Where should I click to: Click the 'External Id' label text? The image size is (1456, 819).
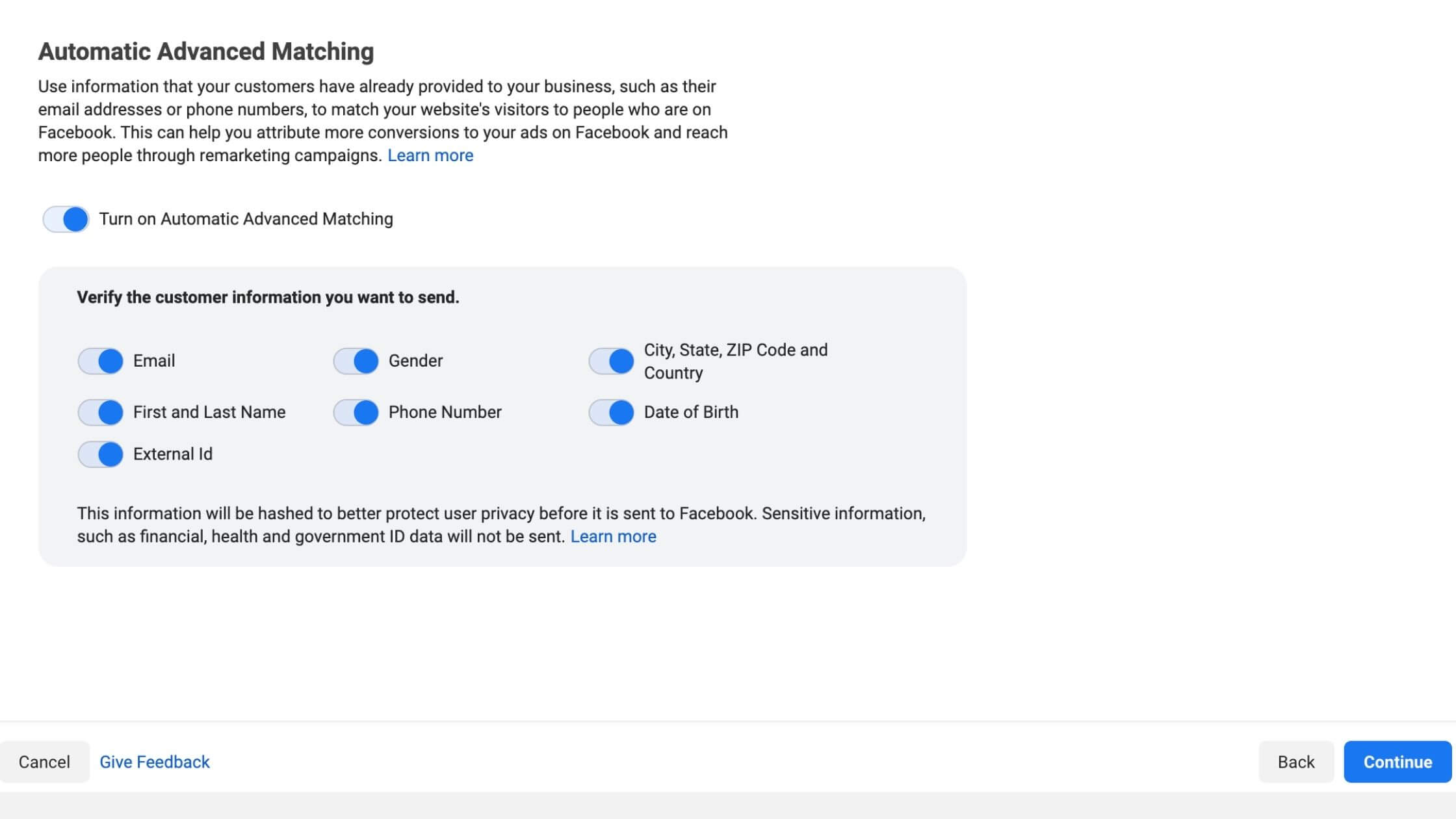pos(173,454)
